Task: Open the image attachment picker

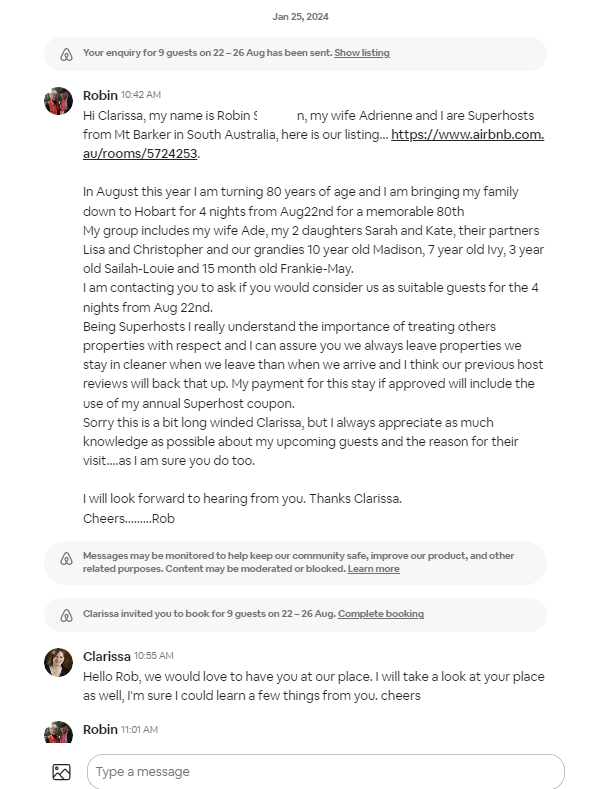Action: pos(62,772)
